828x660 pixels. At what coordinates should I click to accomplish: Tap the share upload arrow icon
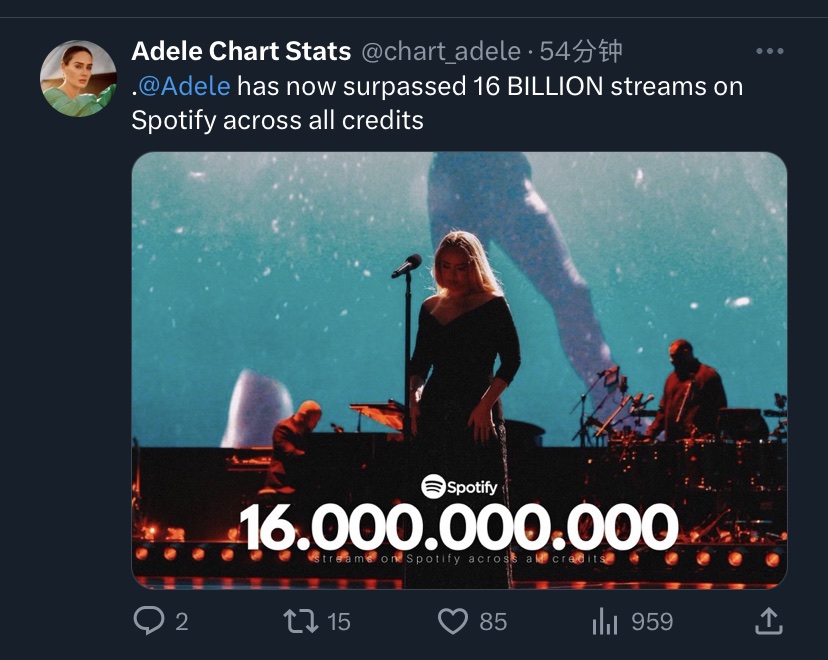point(768,621)
